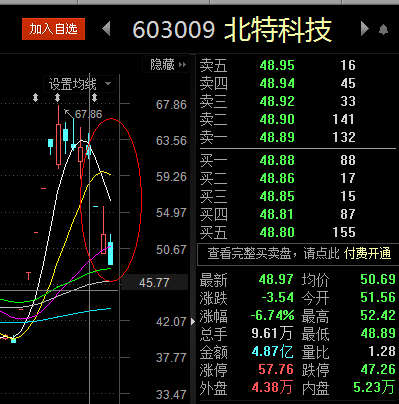399x404 pixels.
Task: Click axis label 50.67
Action: point(171,250)
